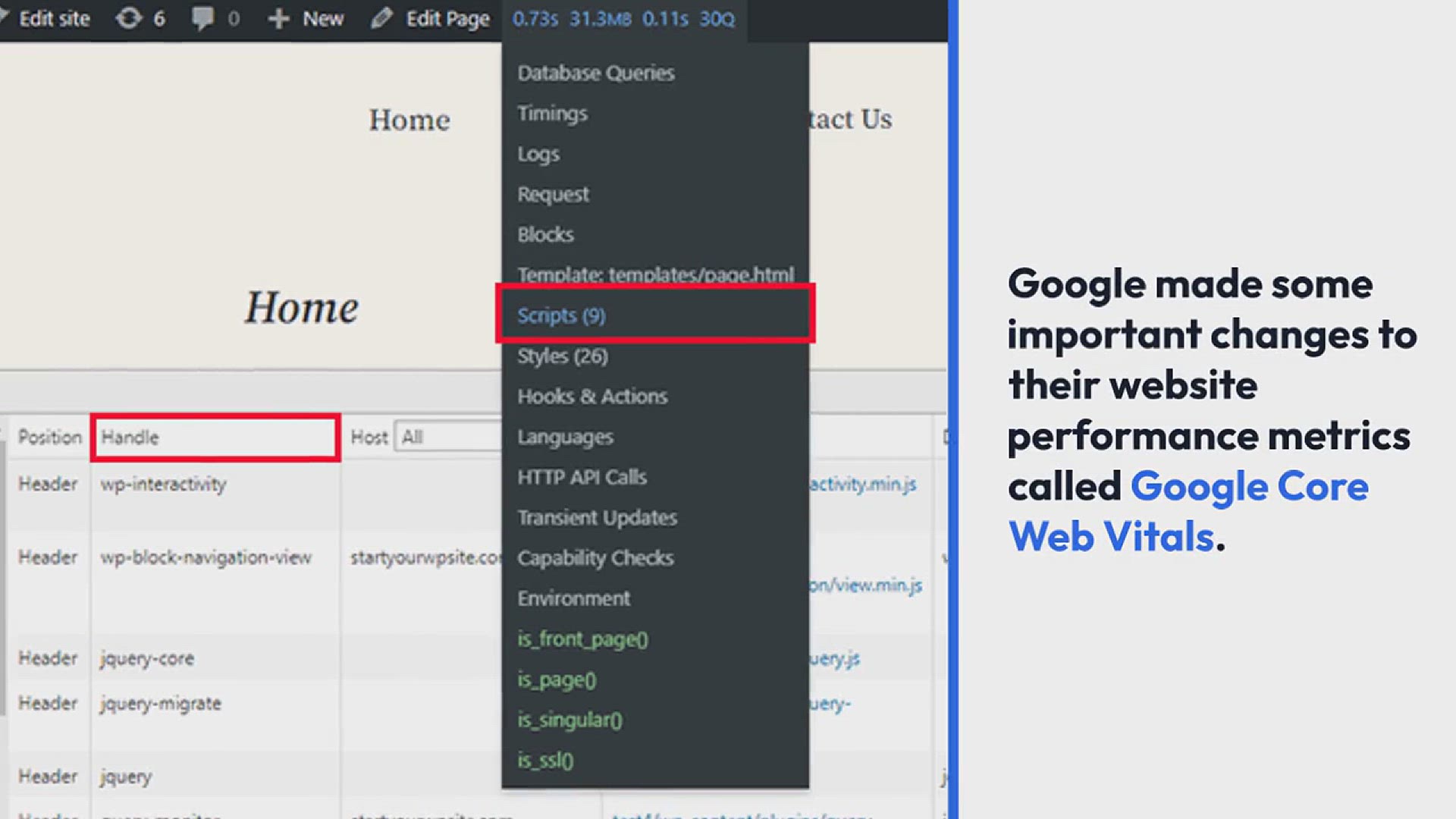Click is_ssl() conditional entry
1456x819 pixels.
545,760
